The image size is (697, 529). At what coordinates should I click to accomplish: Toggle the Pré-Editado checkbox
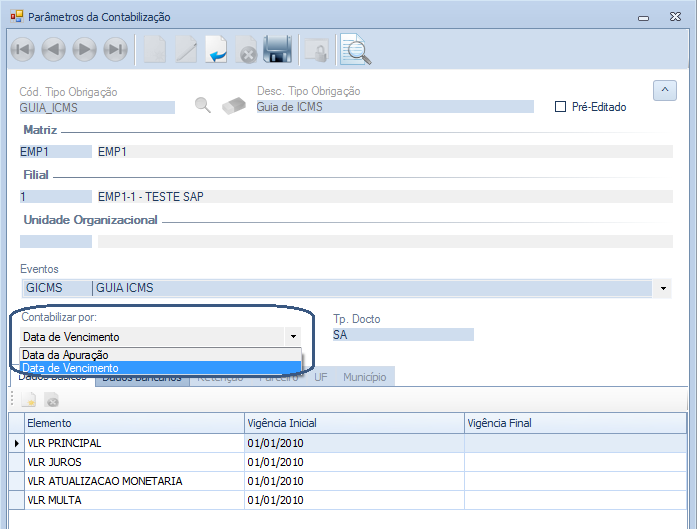560,107
